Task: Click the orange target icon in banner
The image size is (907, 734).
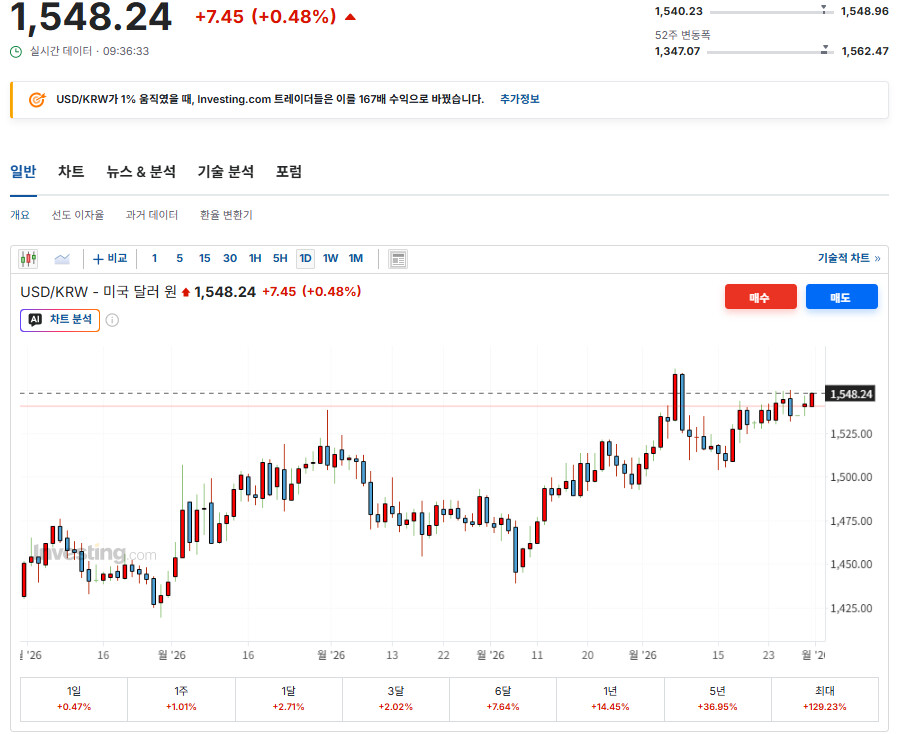Action: click(x=36, y=99)
